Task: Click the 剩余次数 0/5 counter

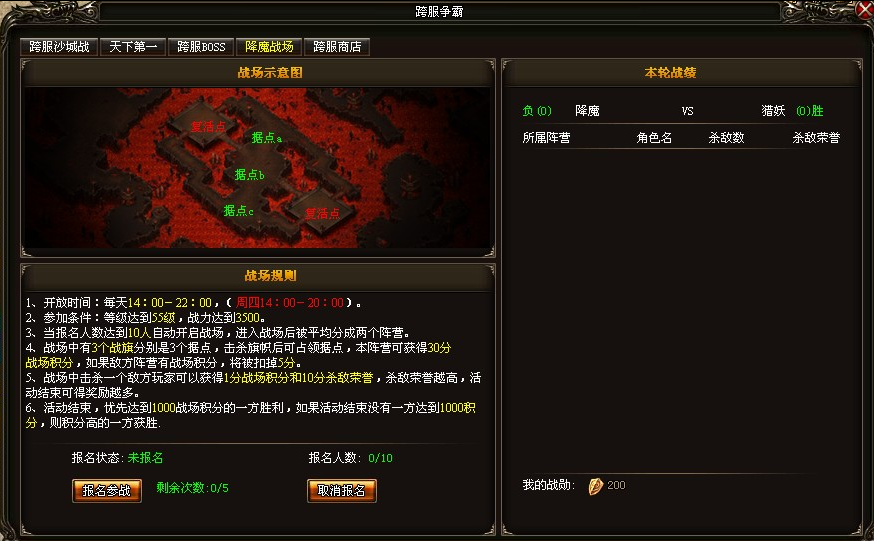Action: pos(192,488)
